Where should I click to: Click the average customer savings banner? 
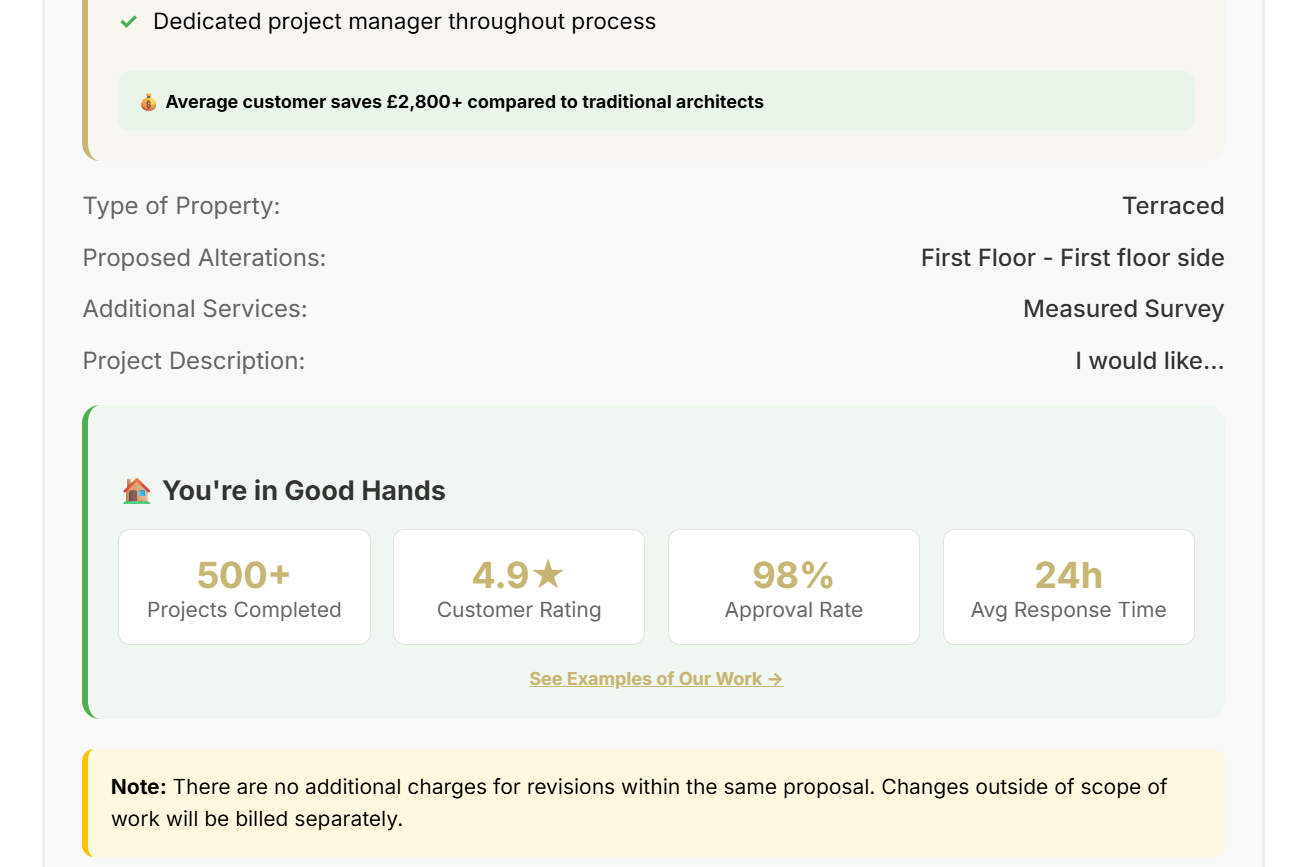pyautogui.click(x=656, y=101)
